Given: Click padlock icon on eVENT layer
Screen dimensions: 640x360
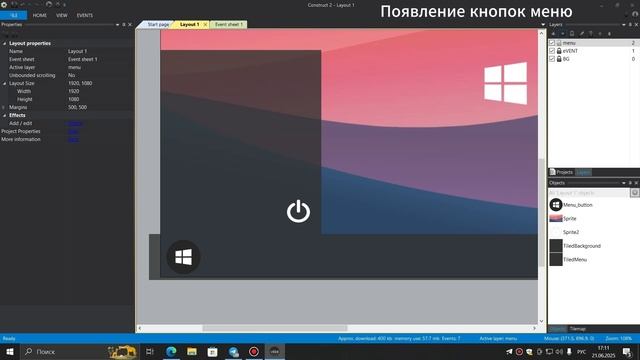Looking at the screenshot, I should pos(559,51).
